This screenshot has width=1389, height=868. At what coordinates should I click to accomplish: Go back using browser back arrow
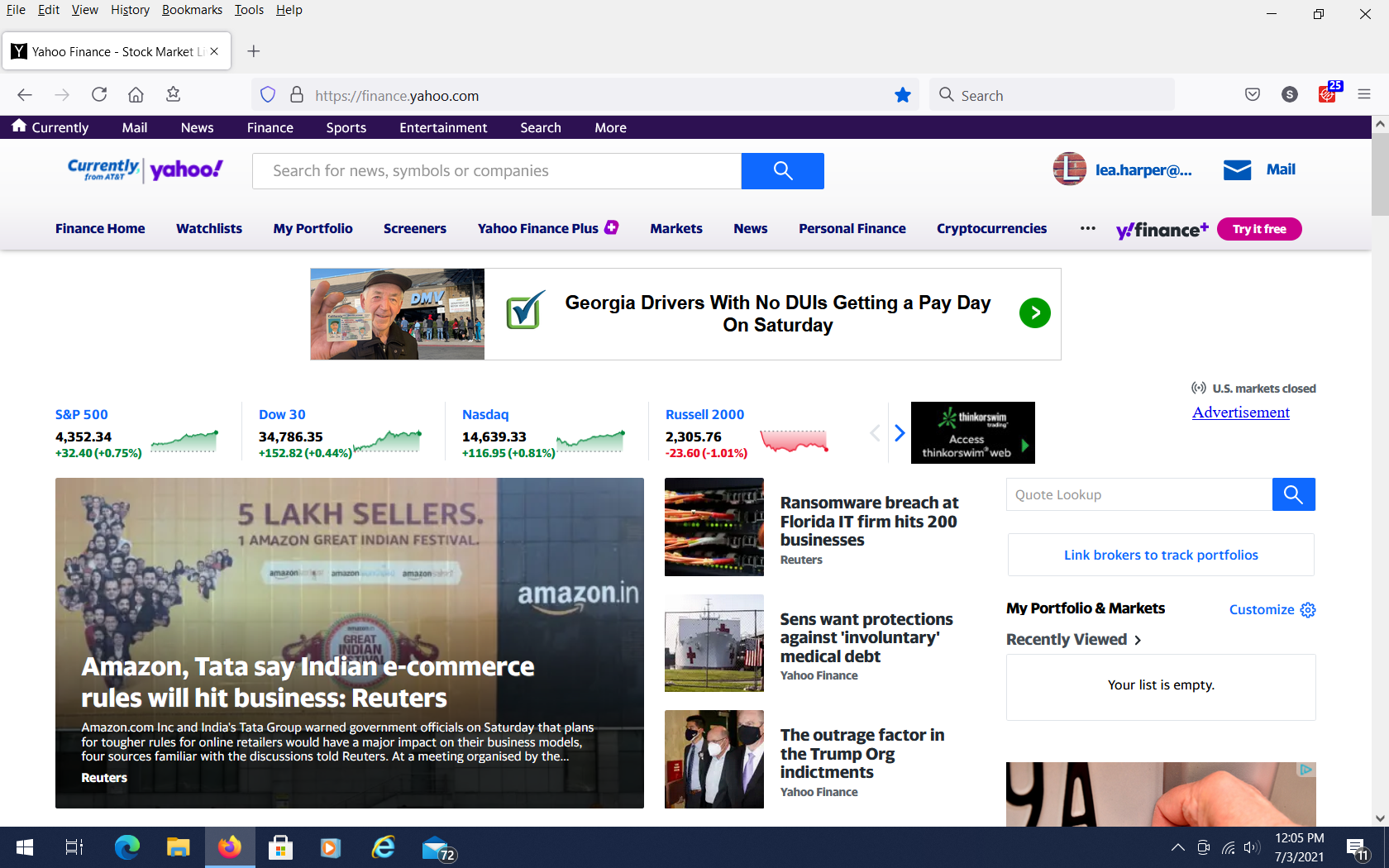coord(25,95)
